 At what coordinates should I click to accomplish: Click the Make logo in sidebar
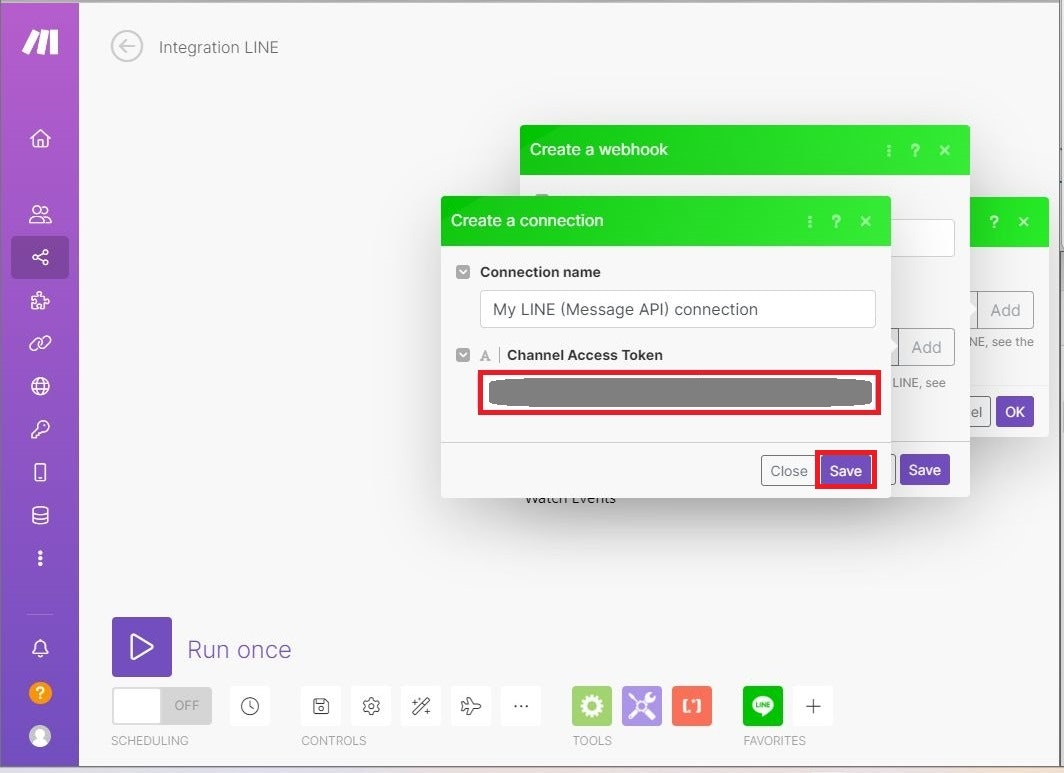pos(40,42)
